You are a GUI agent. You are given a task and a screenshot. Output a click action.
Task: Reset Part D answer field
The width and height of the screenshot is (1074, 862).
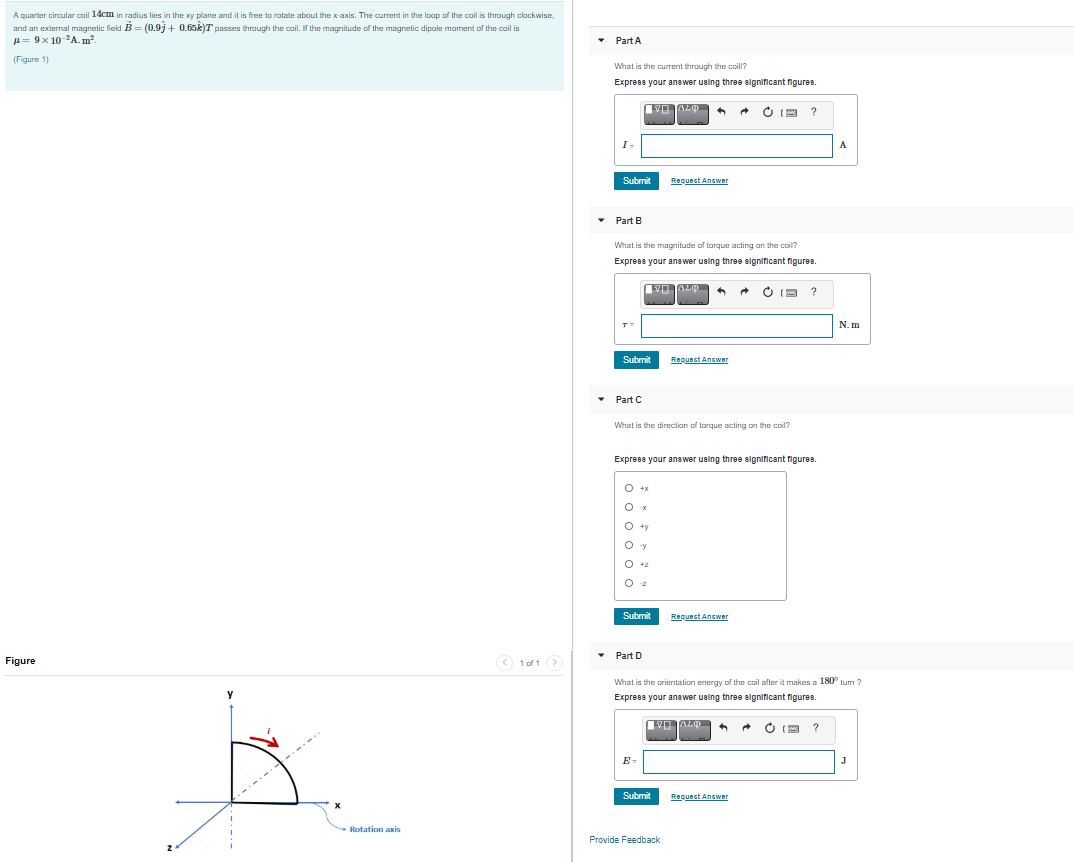[770, 728]
